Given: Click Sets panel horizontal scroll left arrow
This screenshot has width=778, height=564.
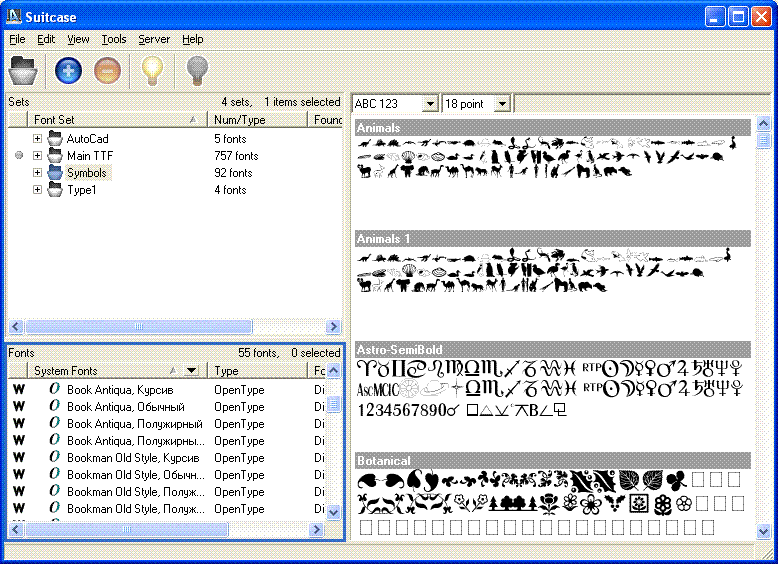Looking at the screenshot, I should (x=15, y=326).
